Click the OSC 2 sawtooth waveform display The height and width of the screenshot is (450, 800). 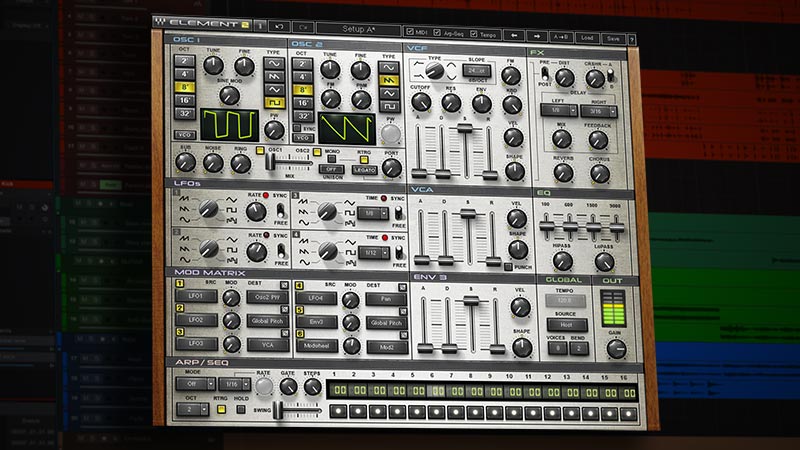(x=347, y=128)
